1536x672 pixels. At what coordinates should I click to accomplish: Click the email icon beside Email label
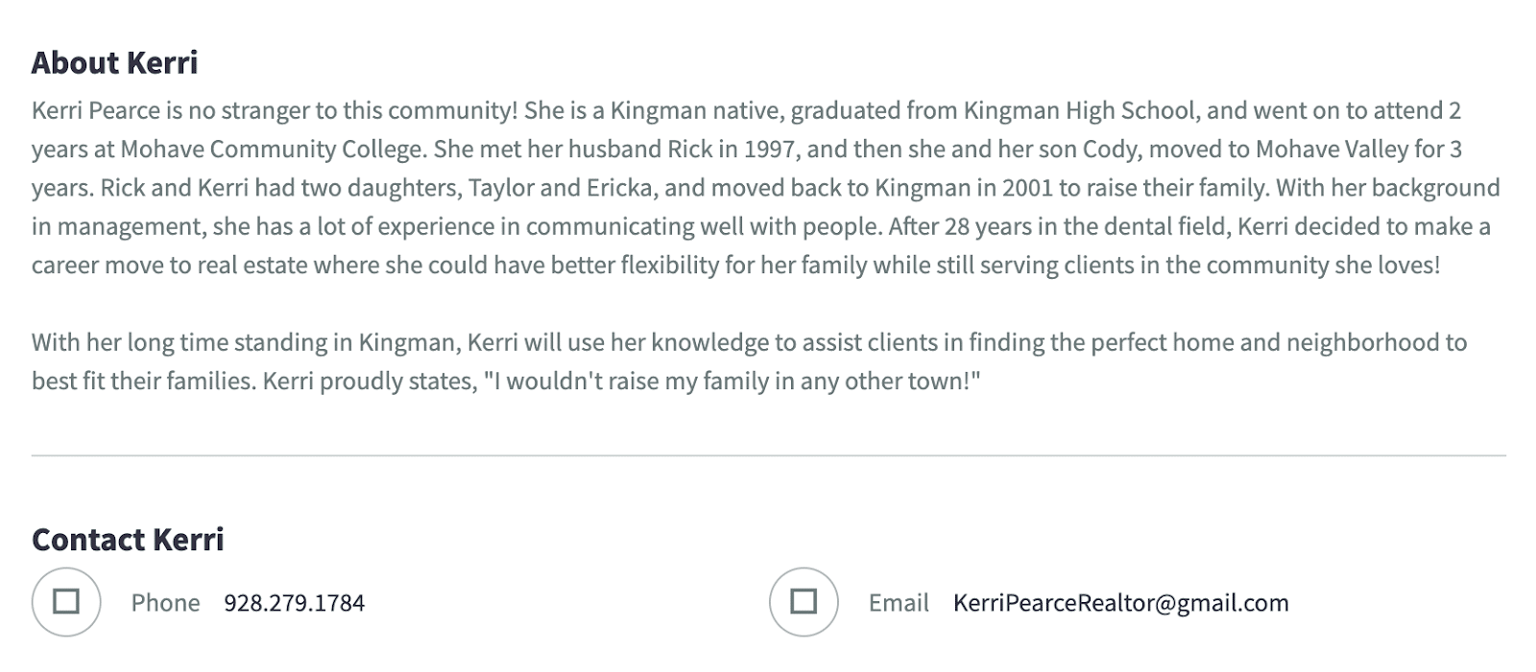(x=803, y=602)
